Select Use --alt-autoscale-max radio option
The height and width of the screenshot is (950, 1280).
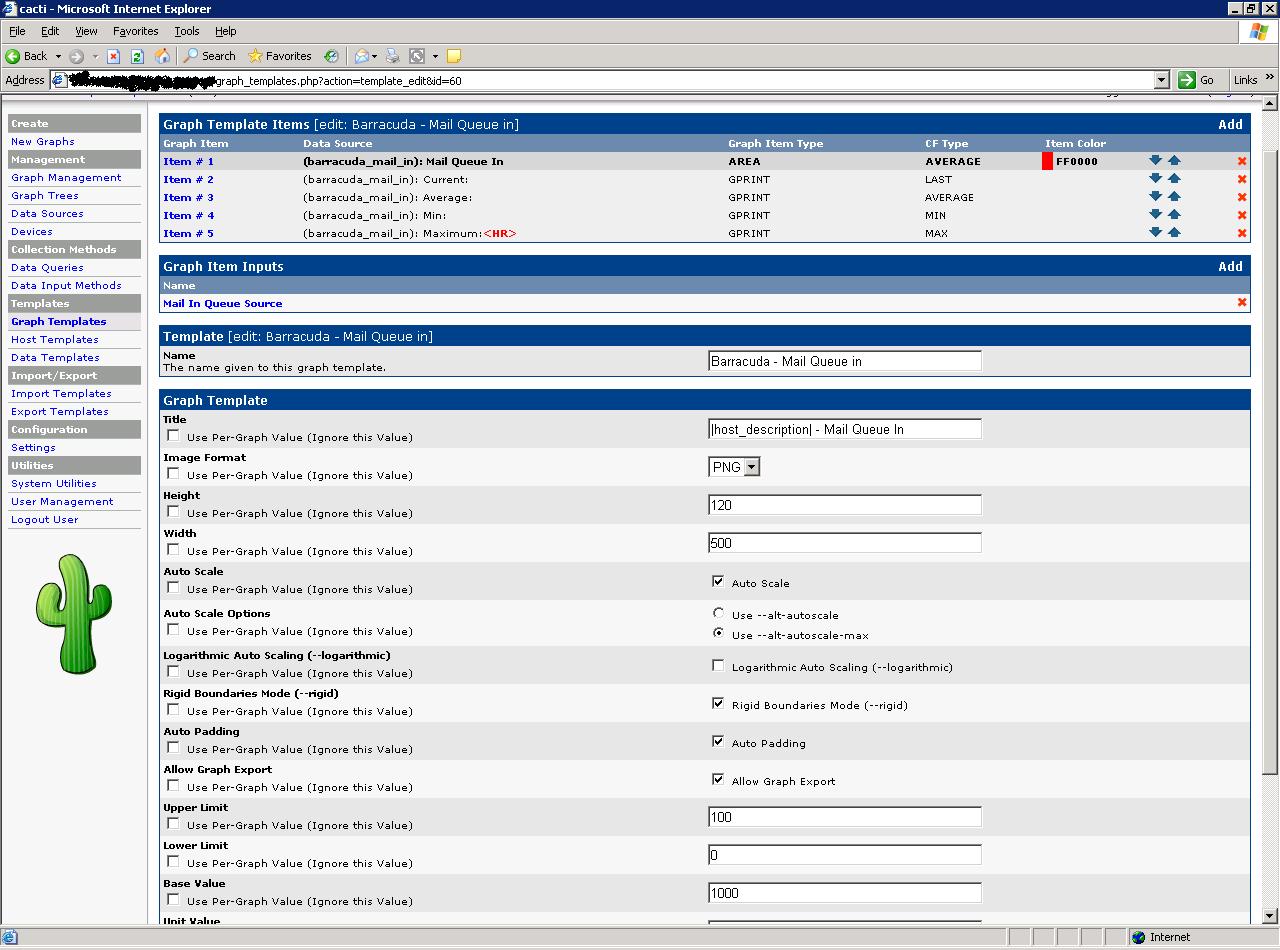[x=718, y=633]
